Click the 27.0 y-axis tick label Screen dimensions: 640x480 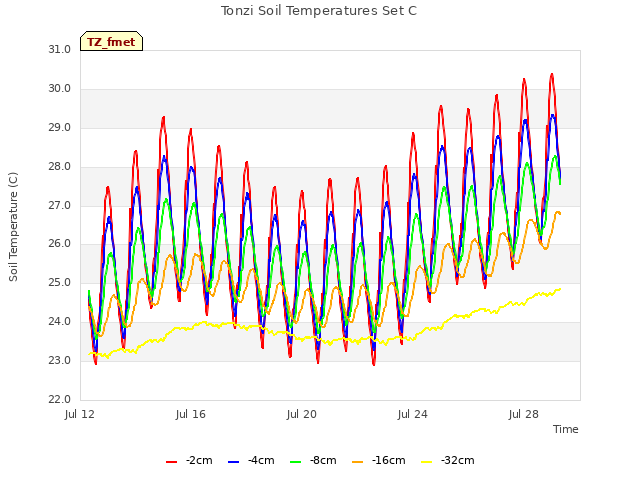tap(60, 206)
